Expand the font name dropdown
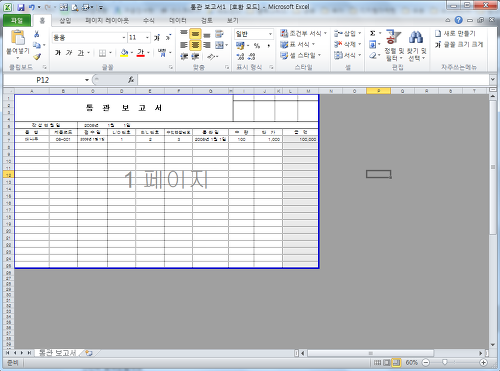The width and height of the screenshot is (500, 371). (124, 38)
